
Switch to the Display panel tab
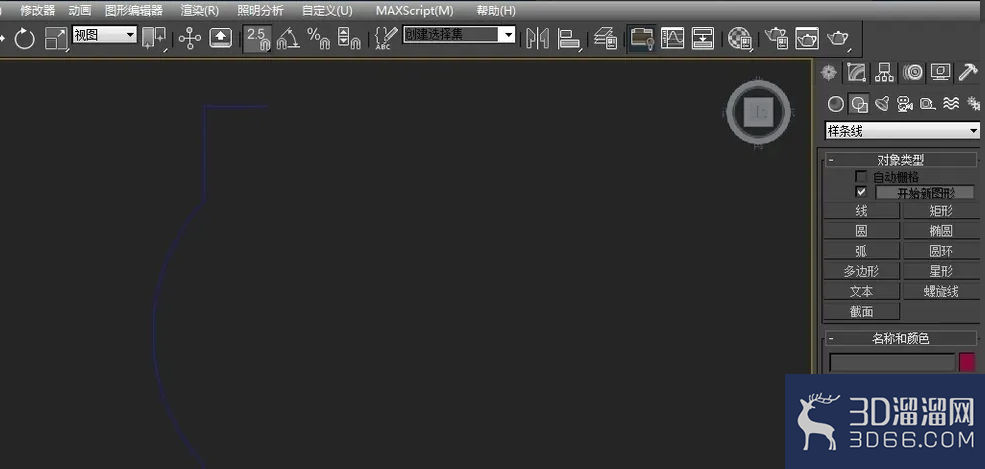pyautogui.click(x=940, y=73)
